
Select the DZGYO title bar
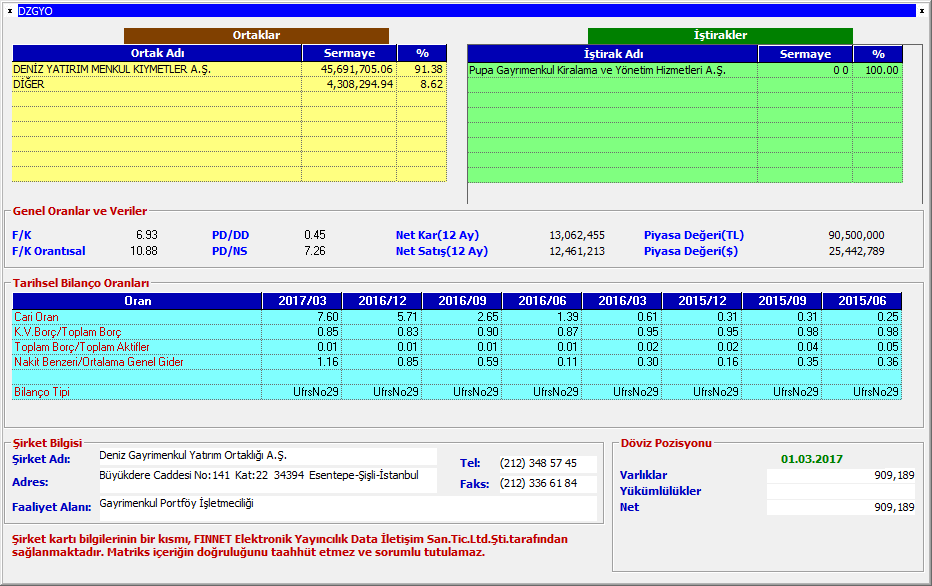(x=467, y=11)
